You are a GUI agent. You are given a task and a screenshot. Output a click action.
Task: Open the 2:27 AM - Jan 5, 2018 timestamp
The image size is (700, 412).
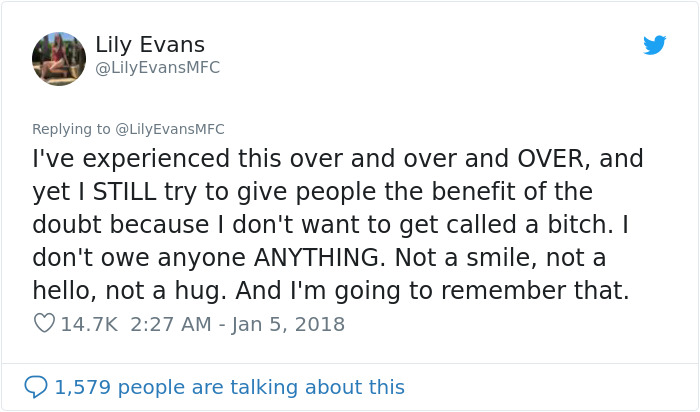[236, 325]
